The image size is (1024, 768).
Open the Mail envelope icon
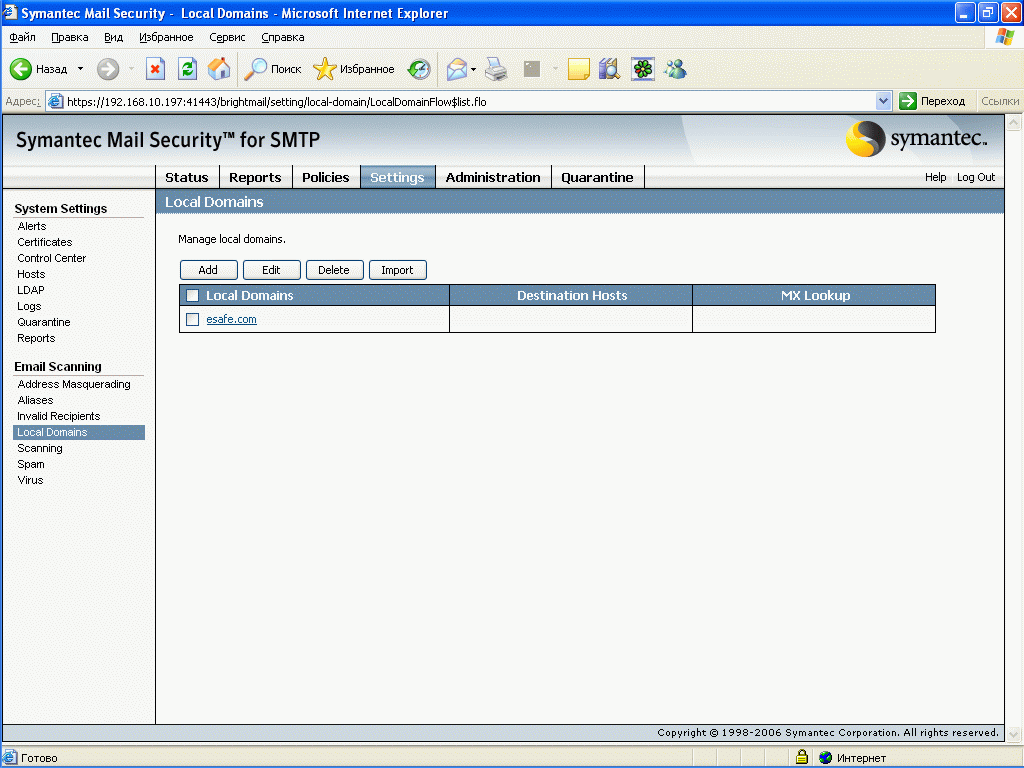[x=456, y=69]
